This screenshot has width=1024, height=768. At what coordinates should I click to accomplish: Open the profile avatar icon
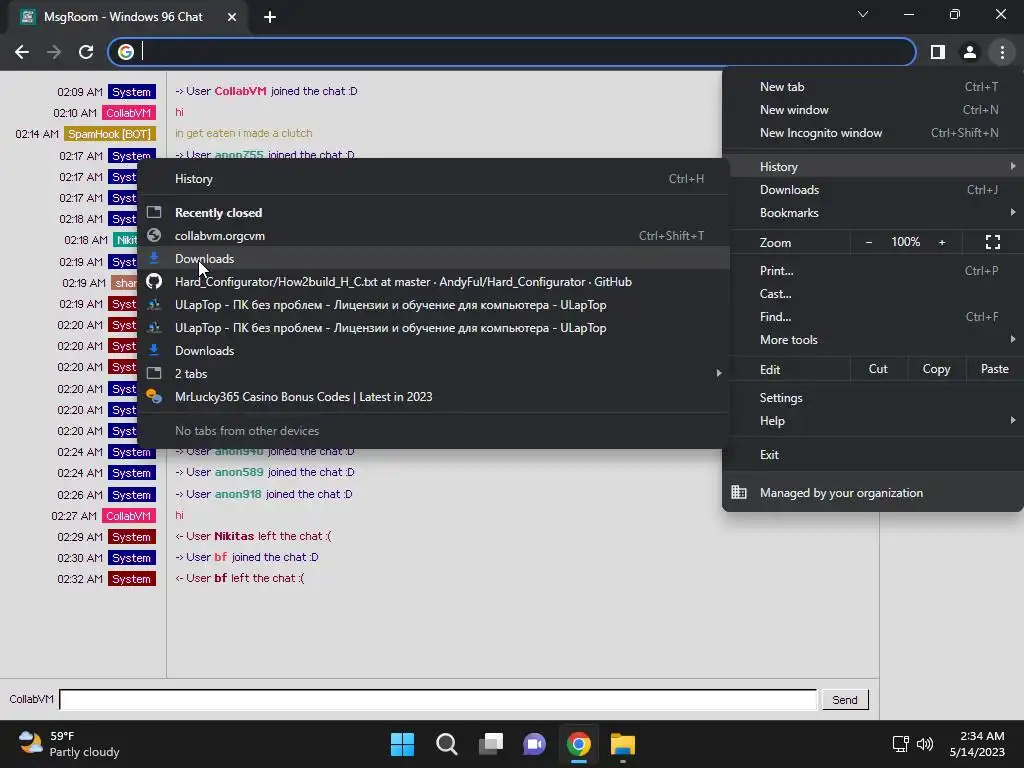970,52
